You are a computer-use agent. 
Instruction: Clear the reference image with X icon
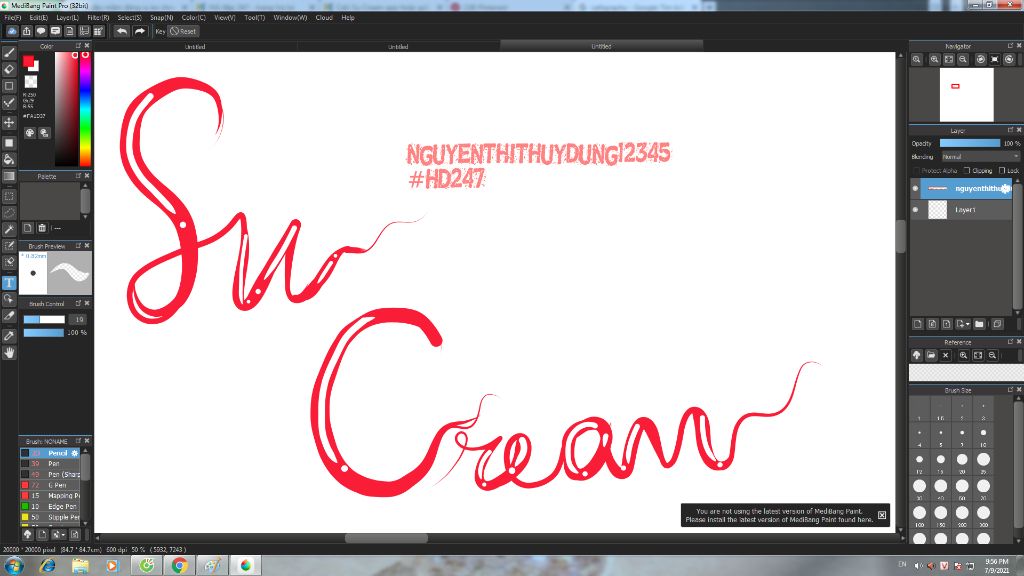946,355
